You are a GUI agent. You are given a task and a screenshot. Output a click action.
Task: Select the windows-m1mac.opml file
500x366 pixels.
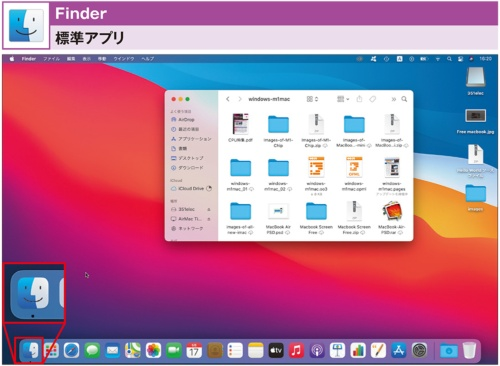pyautogui.click(x=354, y=174)
